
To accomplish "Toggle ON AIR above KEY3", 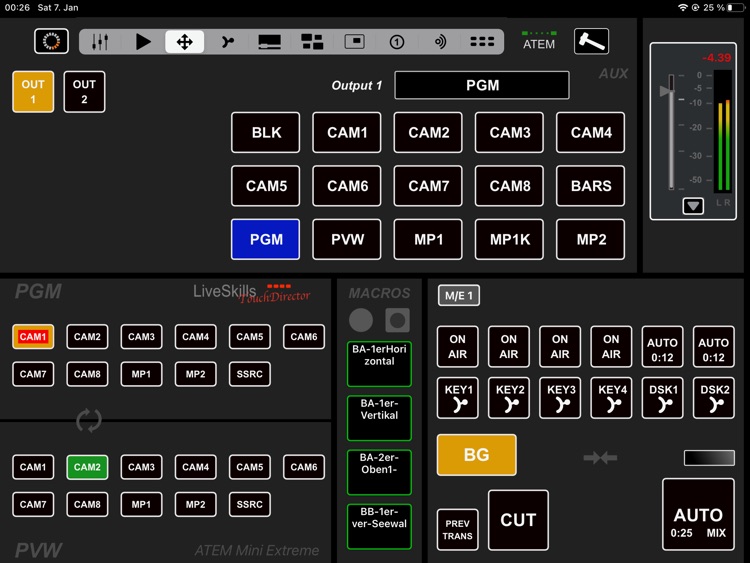I will 560,347.
